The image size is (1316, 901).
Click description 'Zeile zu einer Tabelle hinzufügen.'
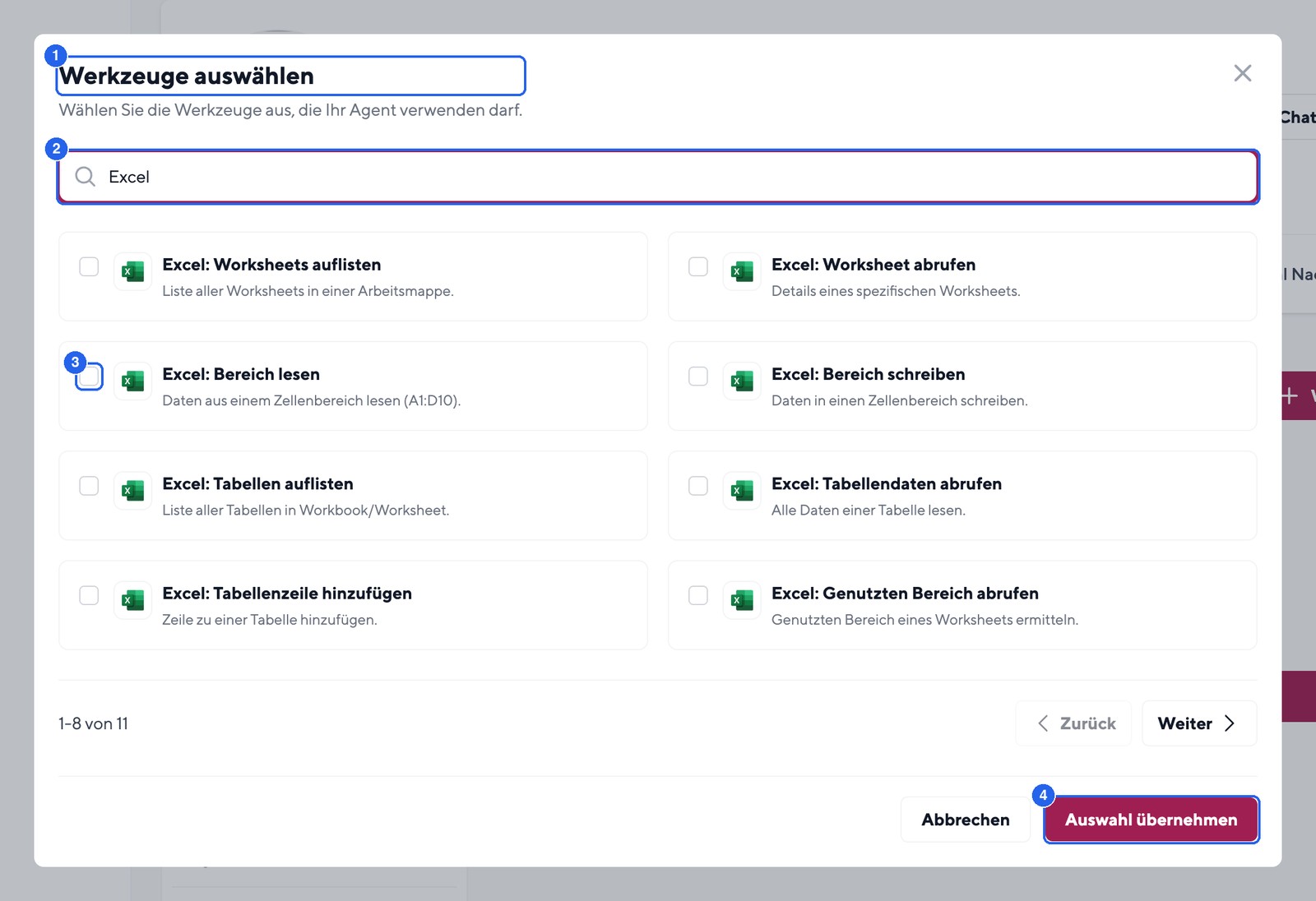pos(270,620)
